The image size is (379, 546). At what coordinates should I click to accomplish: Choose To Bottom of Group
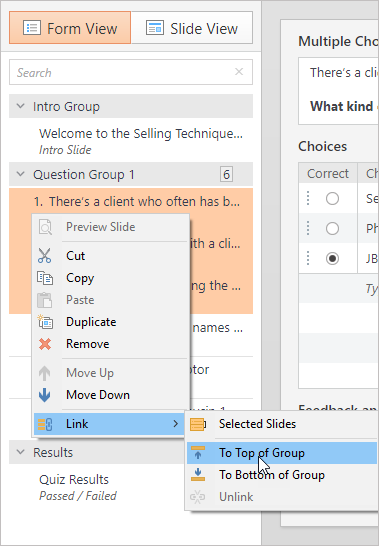coord(282,475)
